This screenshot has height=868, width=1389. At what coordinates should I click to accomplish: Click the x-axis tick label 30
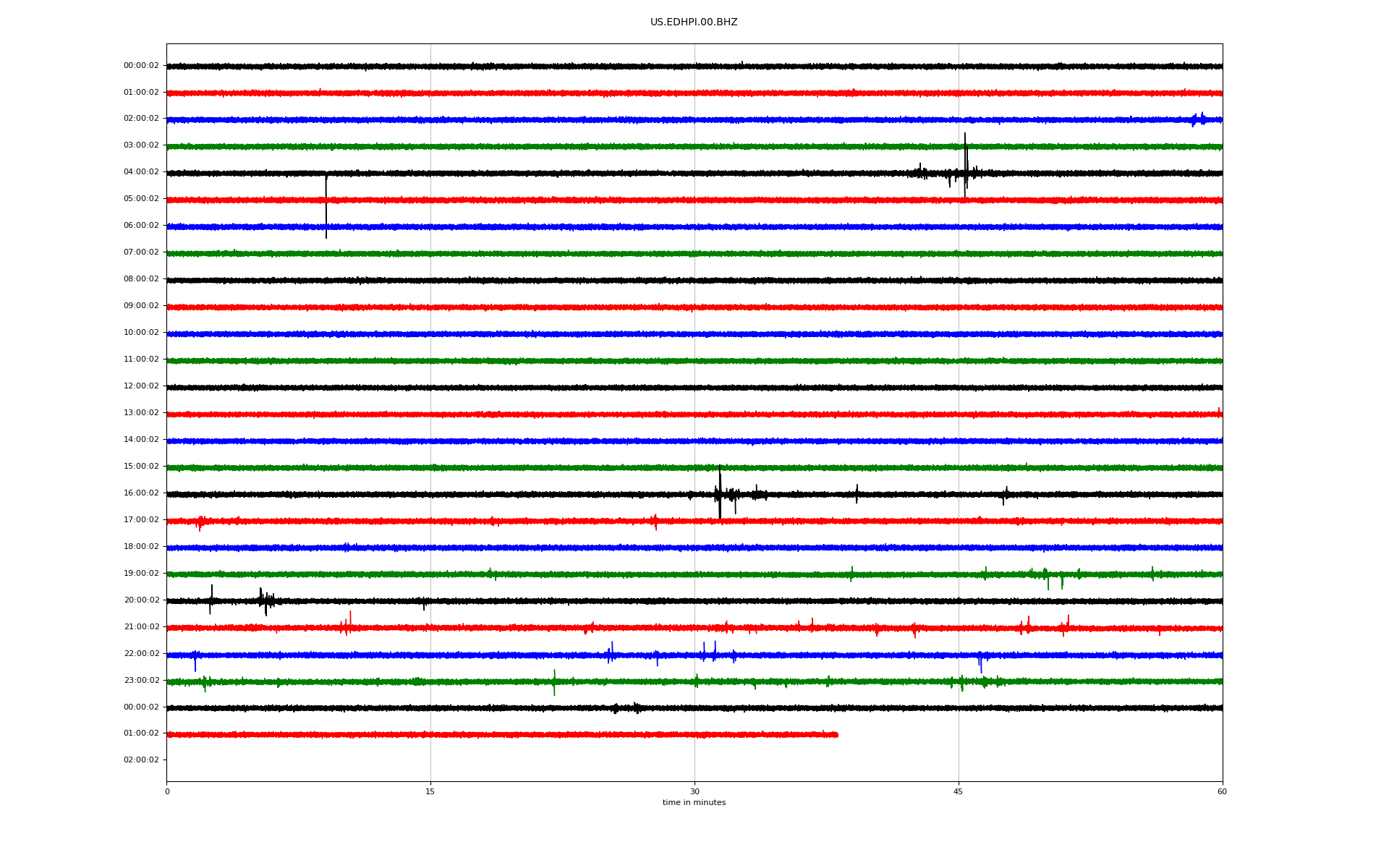tap(694, 791)
